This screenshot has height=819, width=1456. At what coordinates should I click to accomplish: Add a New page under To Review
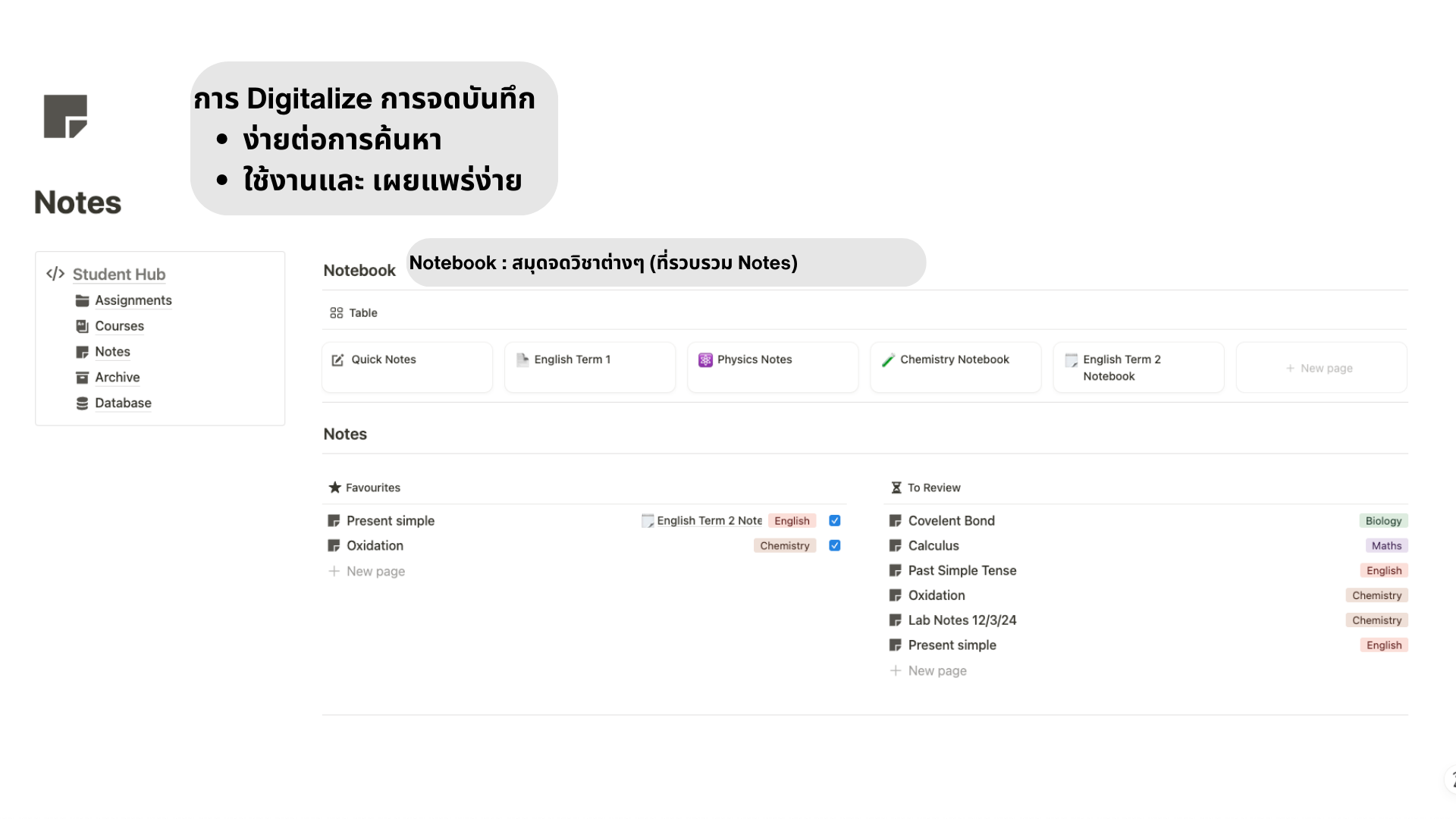(x=937, y=670)
